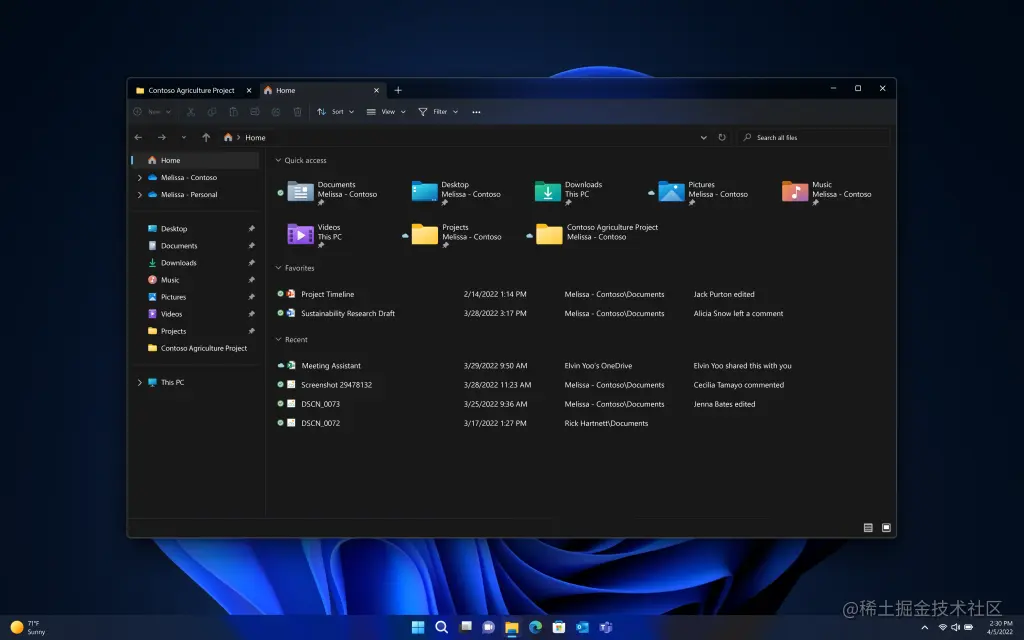Viewport: 1024px width, 640px height.
Task: Open address bar history dropdown chevron
Action: [703, 137]
